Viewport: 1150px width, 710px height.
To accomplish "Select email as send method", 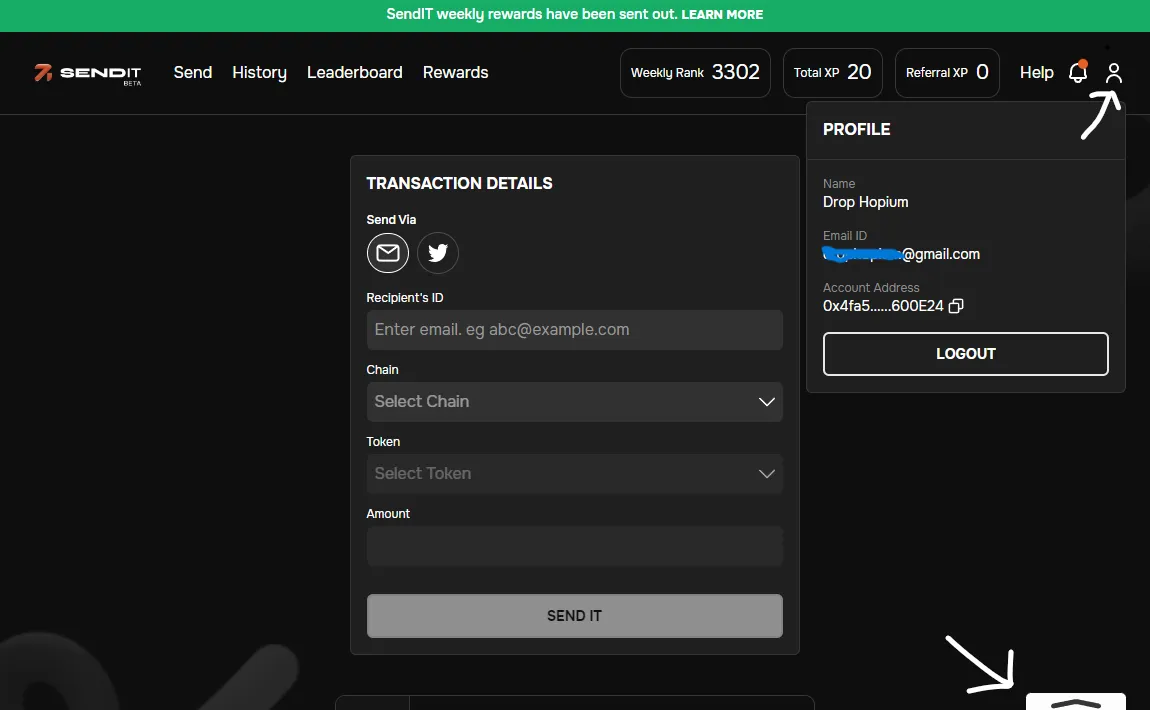I will pyautogui.click(x=387, y=253).
